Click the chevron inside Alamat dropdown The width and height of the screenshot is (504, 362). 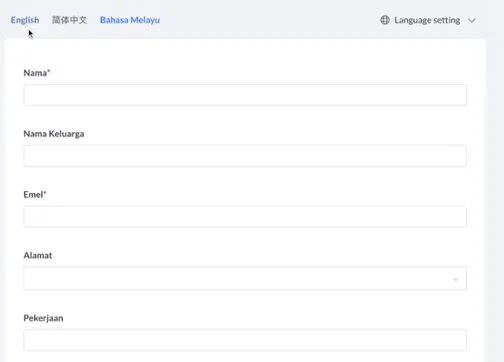456,279
